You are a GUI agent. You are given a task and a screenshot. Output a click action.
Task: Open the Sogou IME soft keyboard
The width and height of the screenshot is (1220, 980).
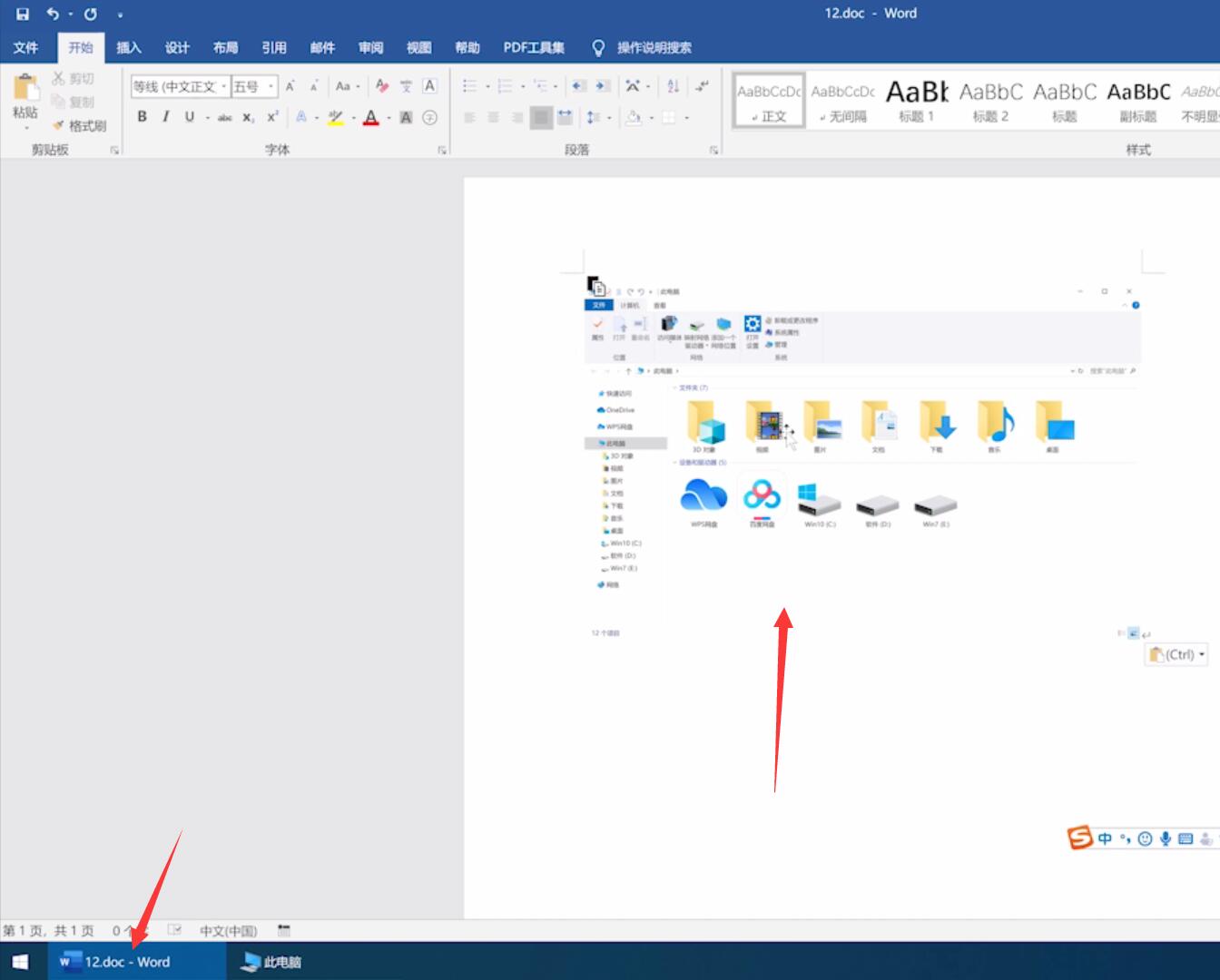click(x=1185, y=838)
